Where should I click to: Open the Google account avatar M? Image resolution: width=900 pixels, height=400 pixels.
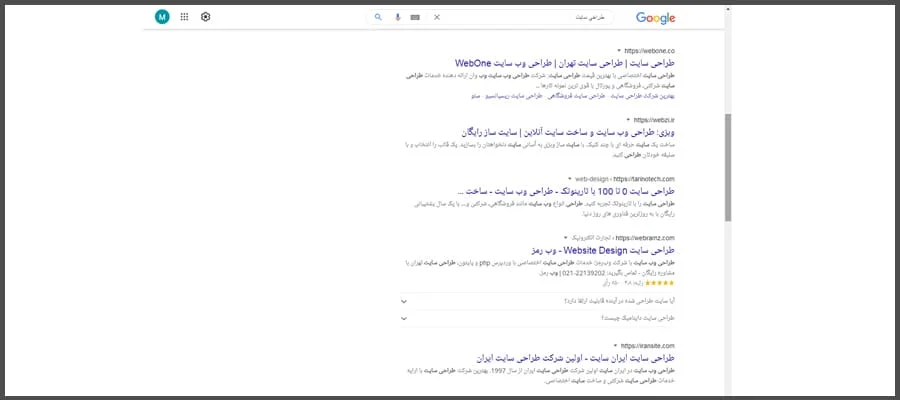(x=162, y=17)
